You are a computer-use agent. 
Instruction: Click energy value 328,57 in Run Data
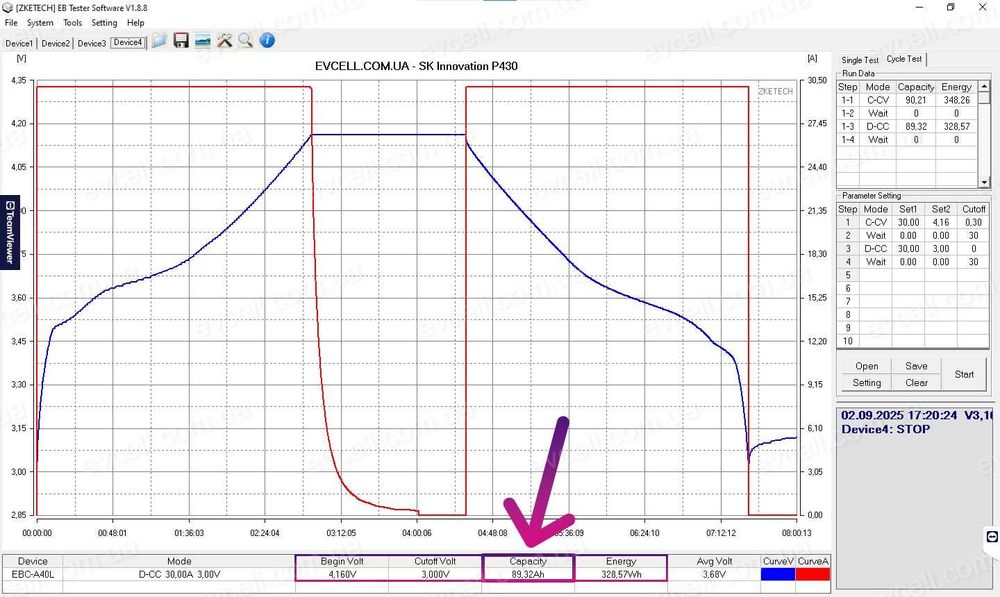tap(956, 126)
